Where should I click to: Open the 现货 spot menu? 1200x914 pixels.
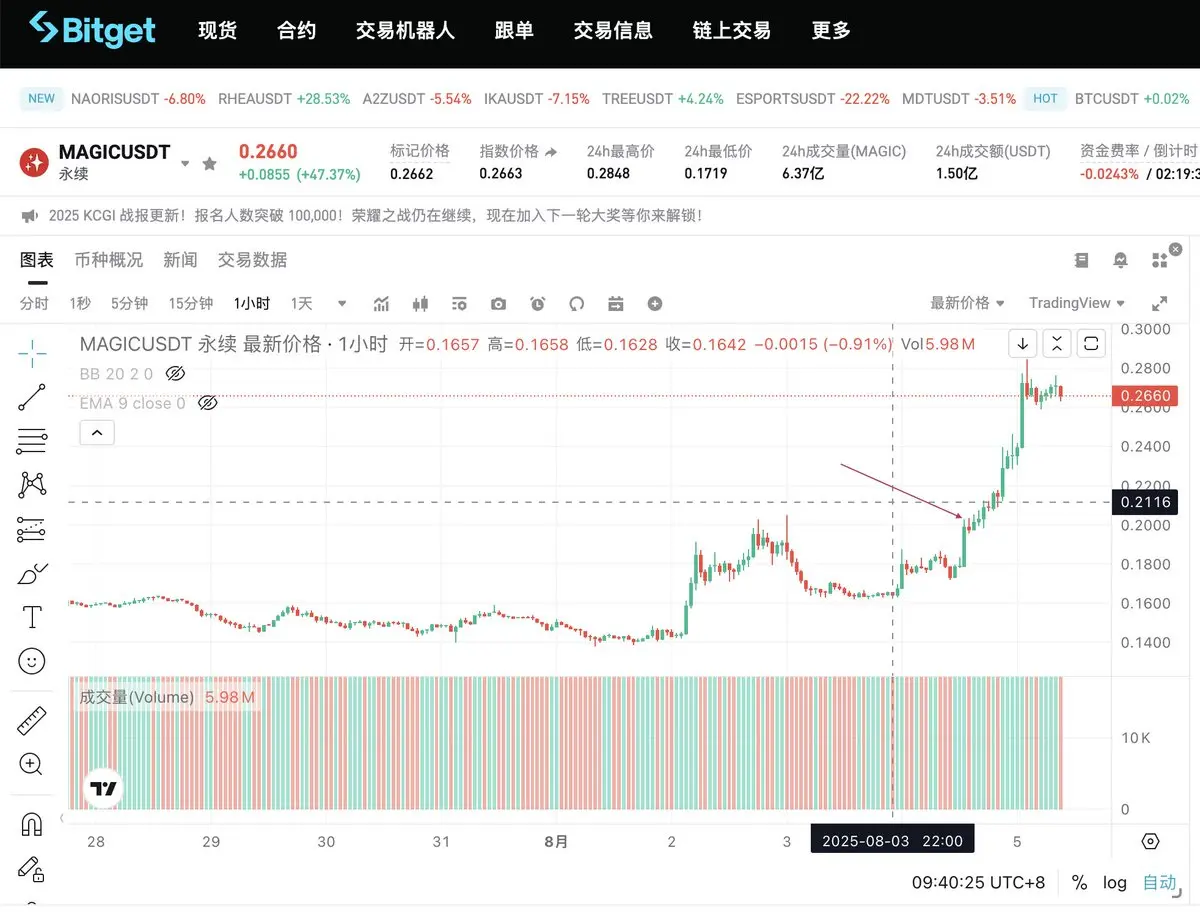(x=218, y=31)
